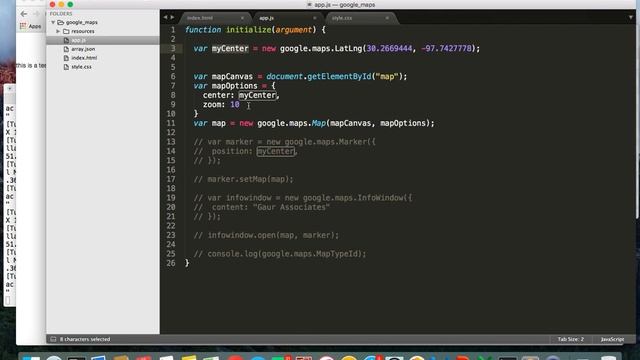640x360 pixels.
Task: Click the commented marker.setMap(map) line
Action: [x=243, y=179]
